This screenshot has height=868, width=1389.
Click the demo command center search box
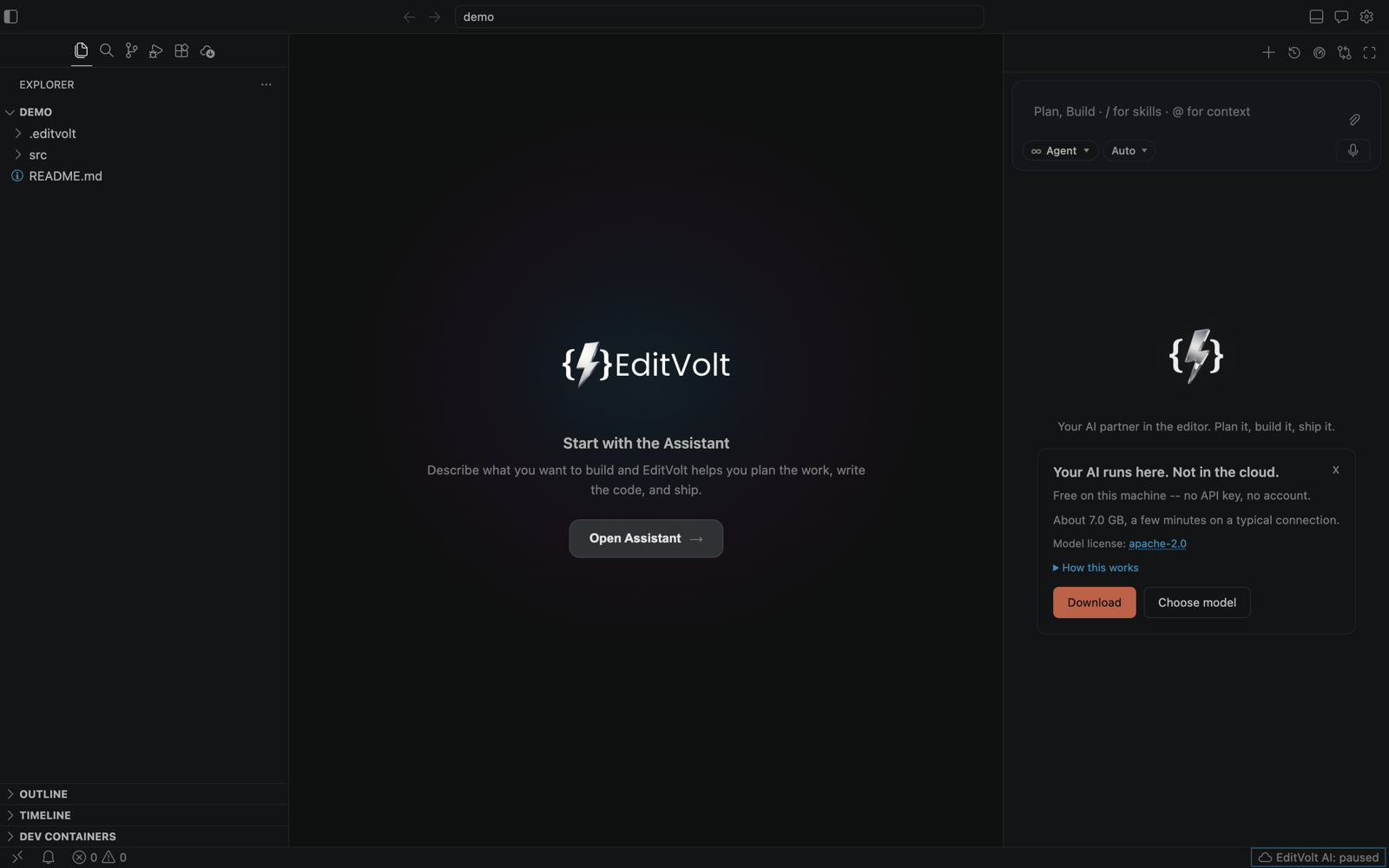pyautogui.click(x=719, y=16)
